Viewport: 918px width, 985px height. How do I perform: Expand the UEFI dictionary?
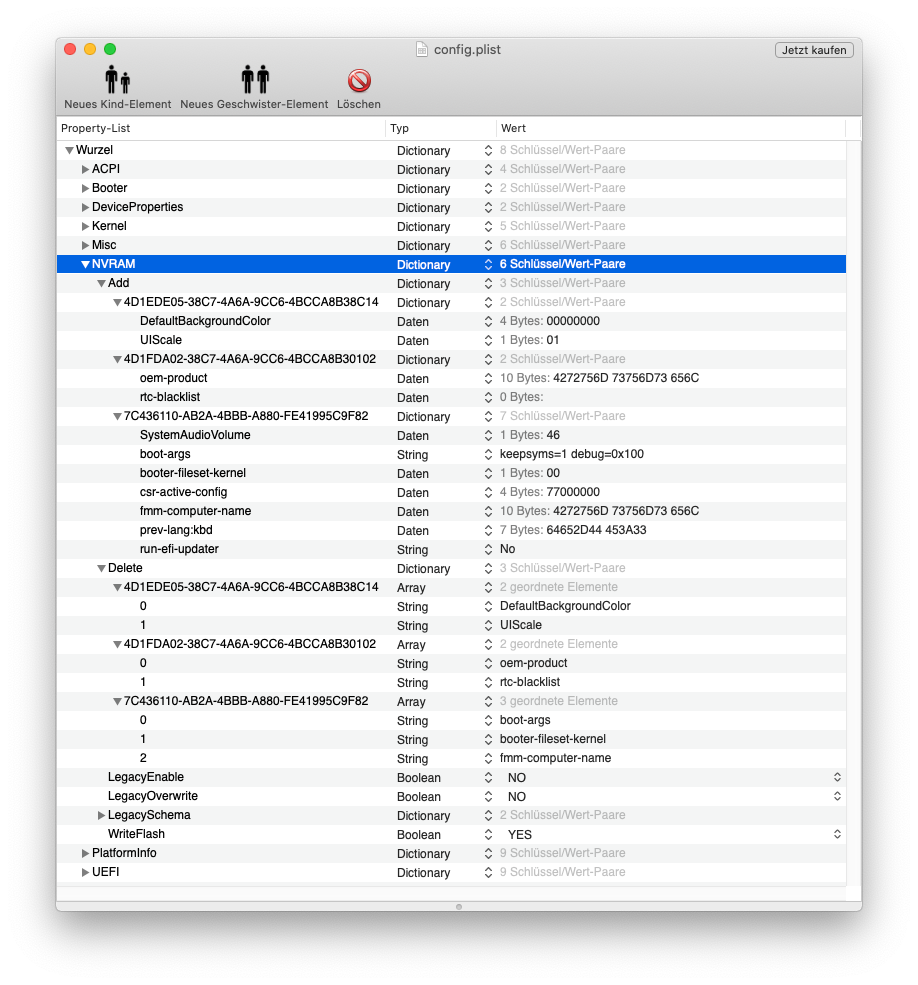coord(85,873)
